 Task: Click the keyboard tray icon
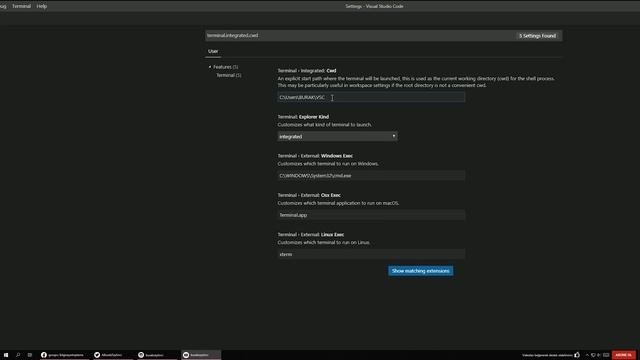pos(606,355)
